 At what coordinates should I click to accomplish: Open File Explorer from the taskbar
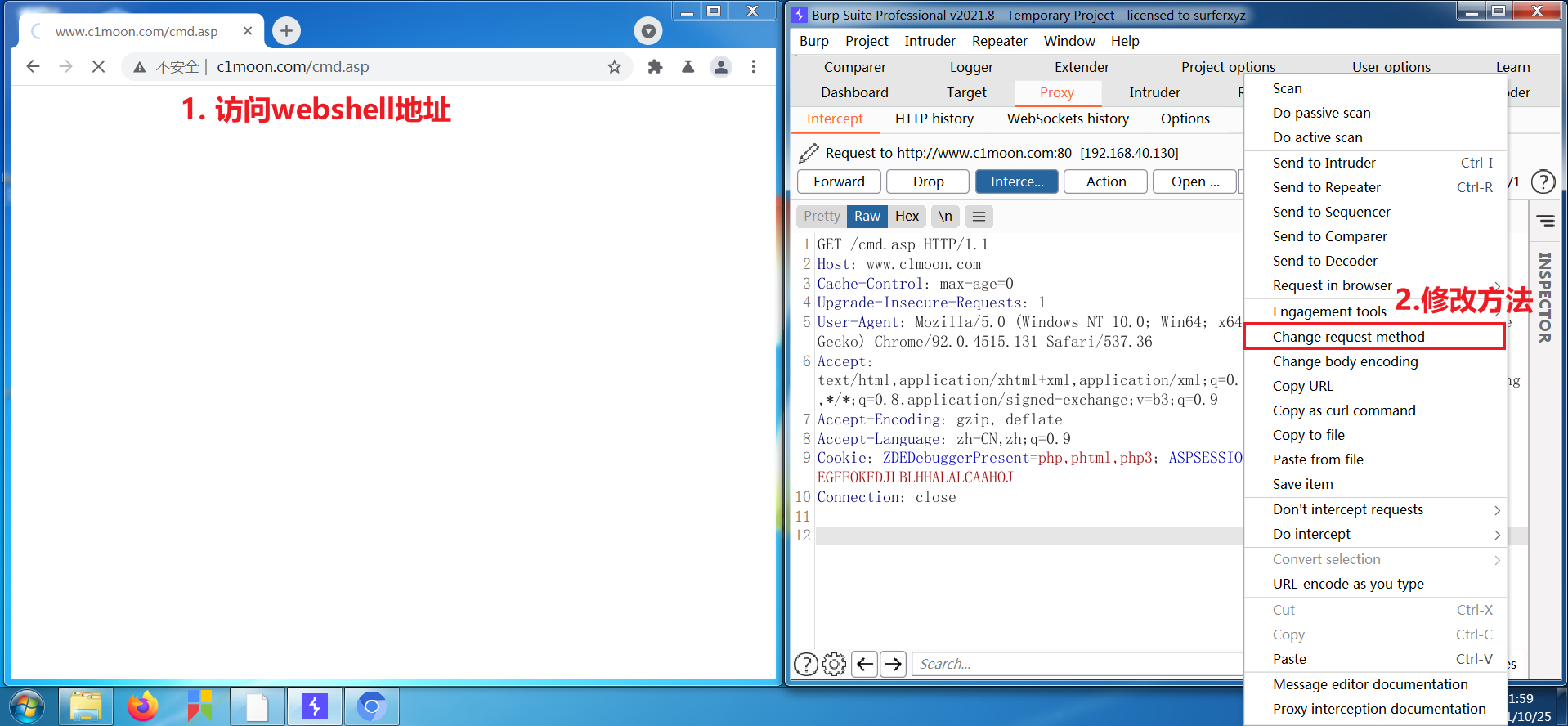pos(86,706)
